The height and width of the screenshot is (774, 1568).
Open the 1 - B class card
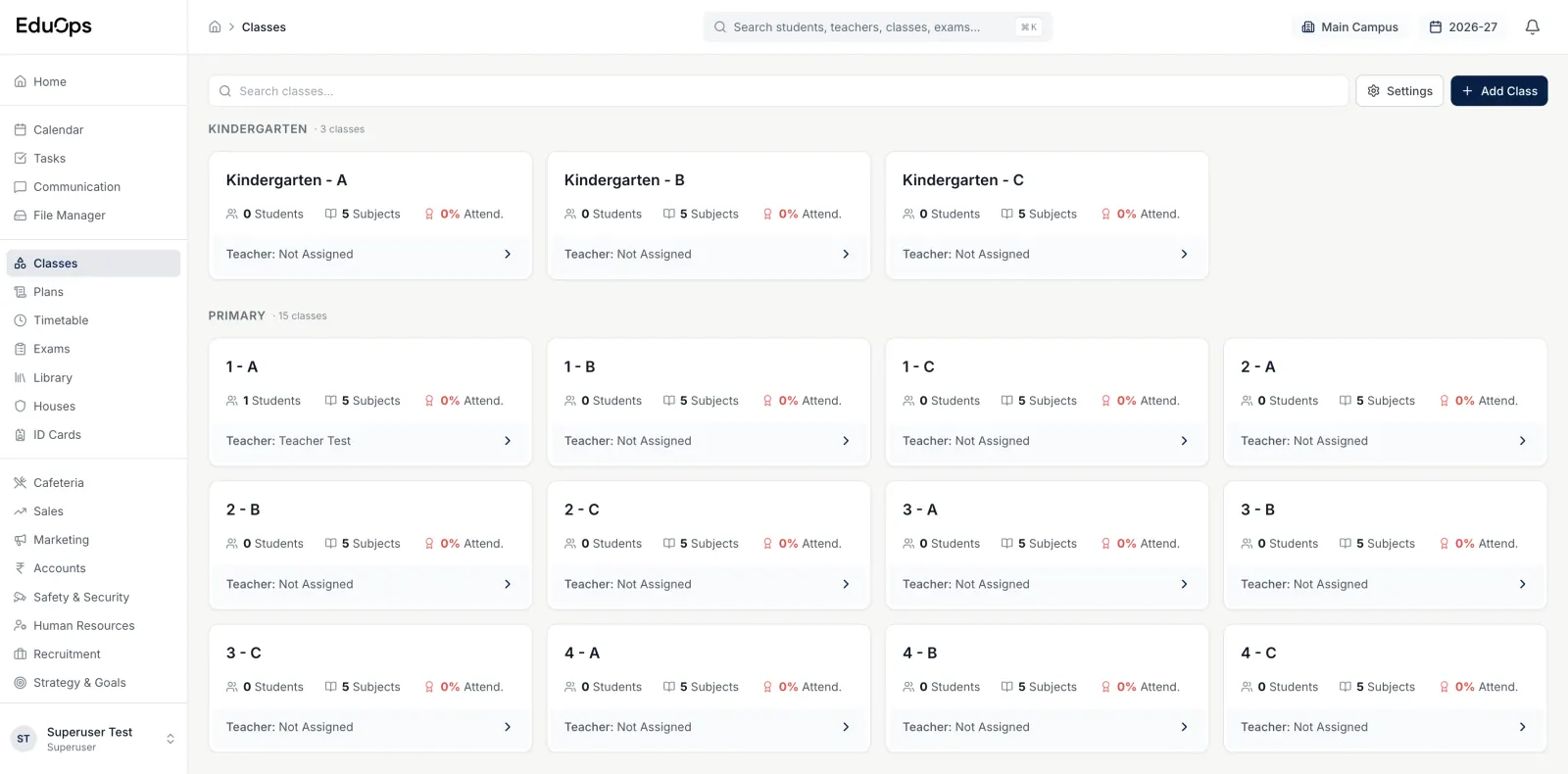(x=709, y=402)
